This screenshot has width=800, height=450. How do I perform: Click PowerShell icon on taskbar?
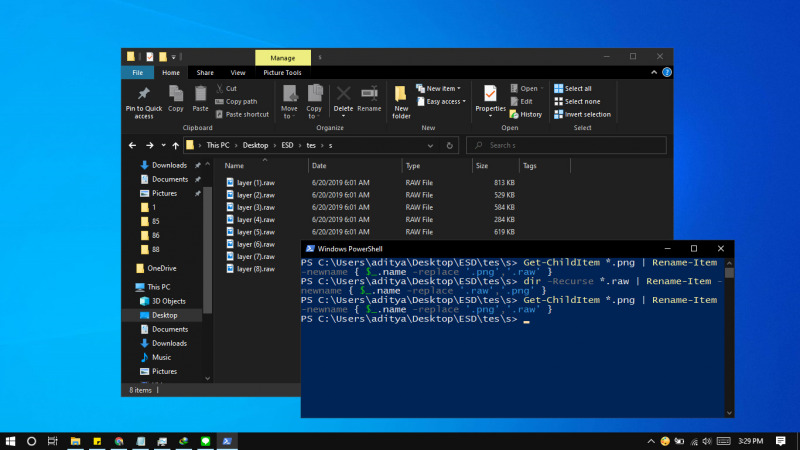click(227, 441)
